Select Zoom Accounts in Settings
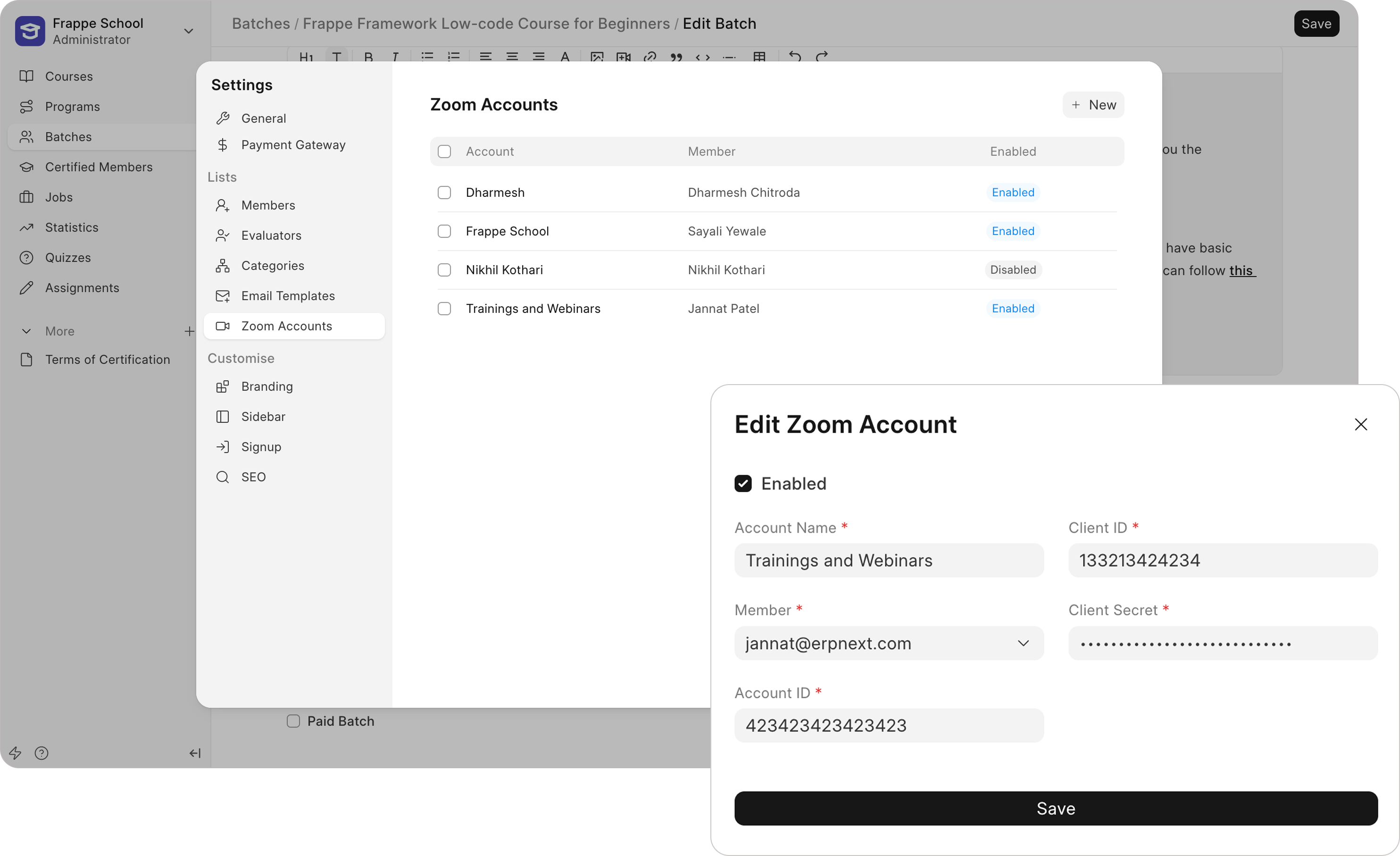Viewport: 1400px width, 856px height. click(294, 326)
